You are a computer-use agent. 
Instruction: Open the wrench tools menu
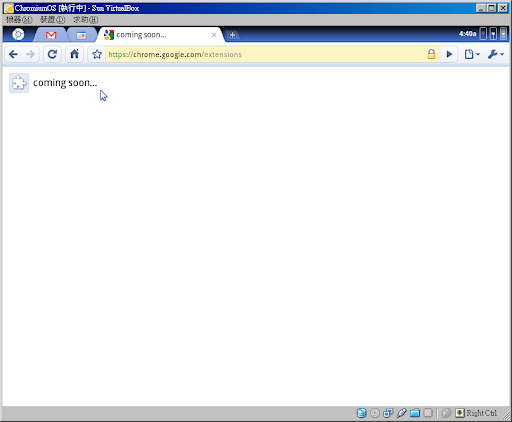pos(496,54)
